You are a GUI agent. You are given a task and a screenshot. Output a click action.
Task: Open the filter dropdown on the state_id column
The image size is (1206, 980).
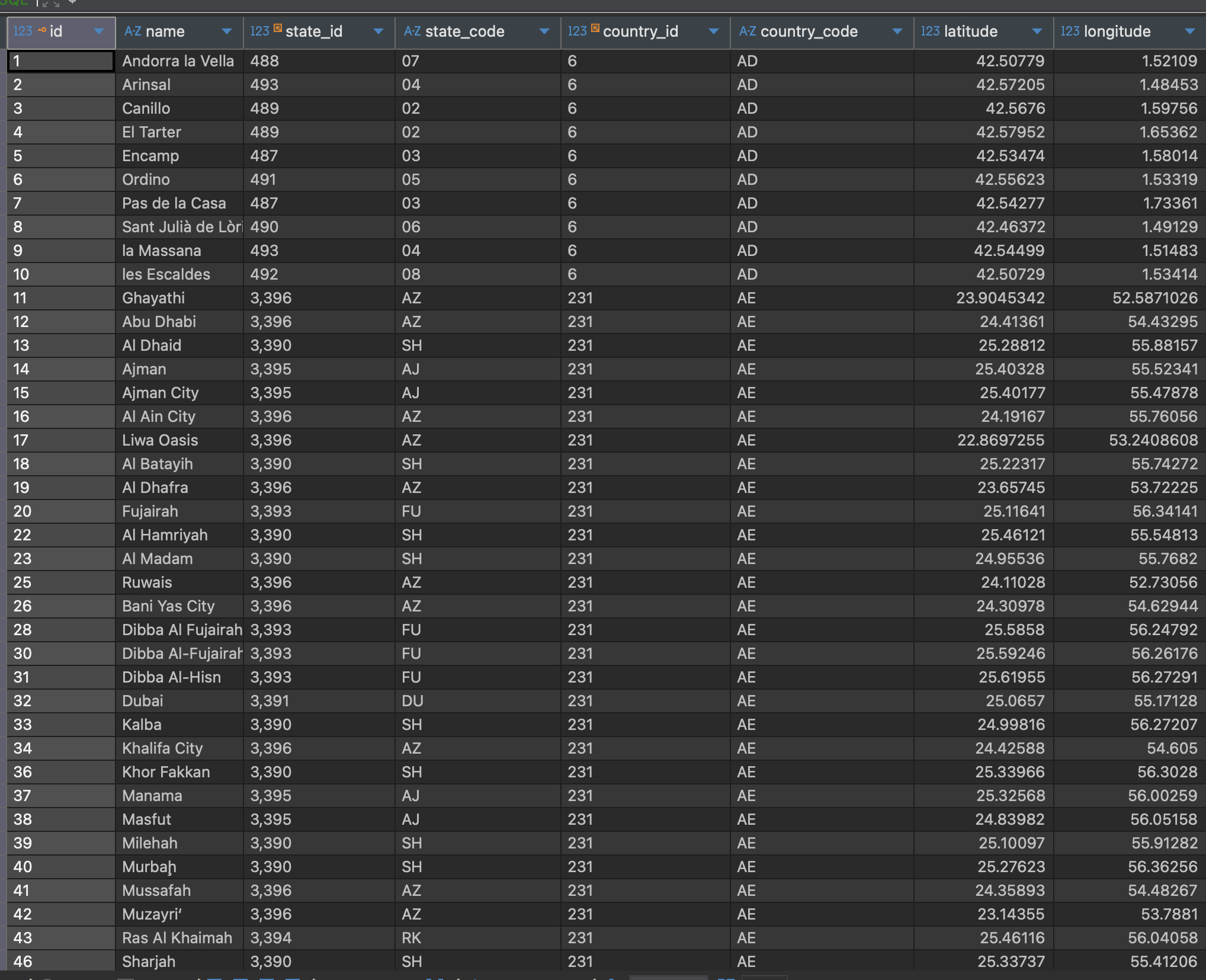(379, 31)
